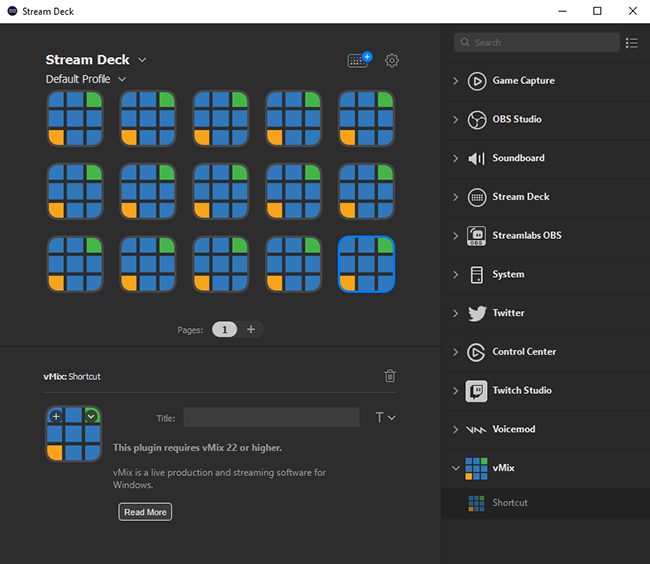Click the Title input field
Viewport: 650px width, 564px height.
click(x=271, y=418)
